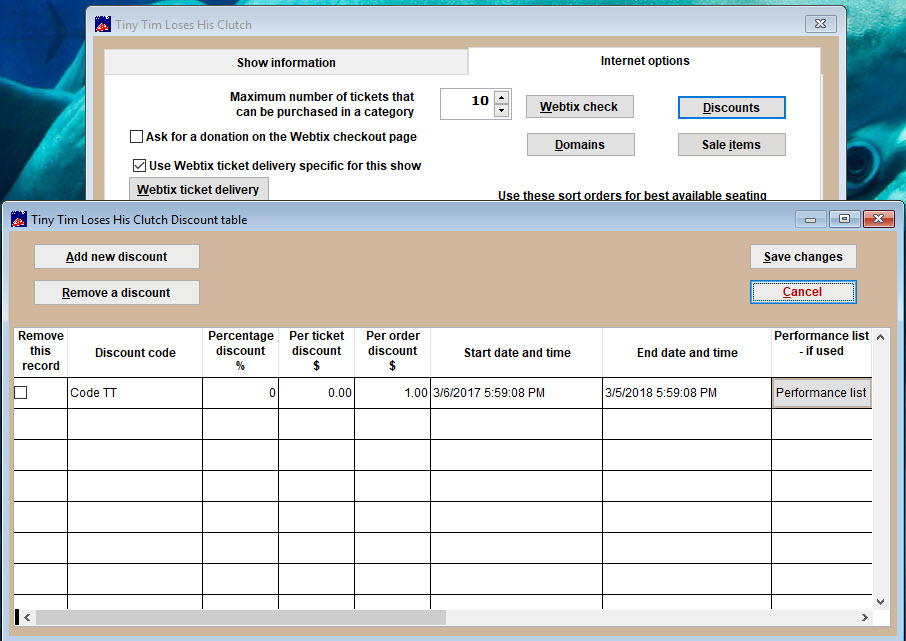
Task: Click the Sale items button
Action: (732, 144)
